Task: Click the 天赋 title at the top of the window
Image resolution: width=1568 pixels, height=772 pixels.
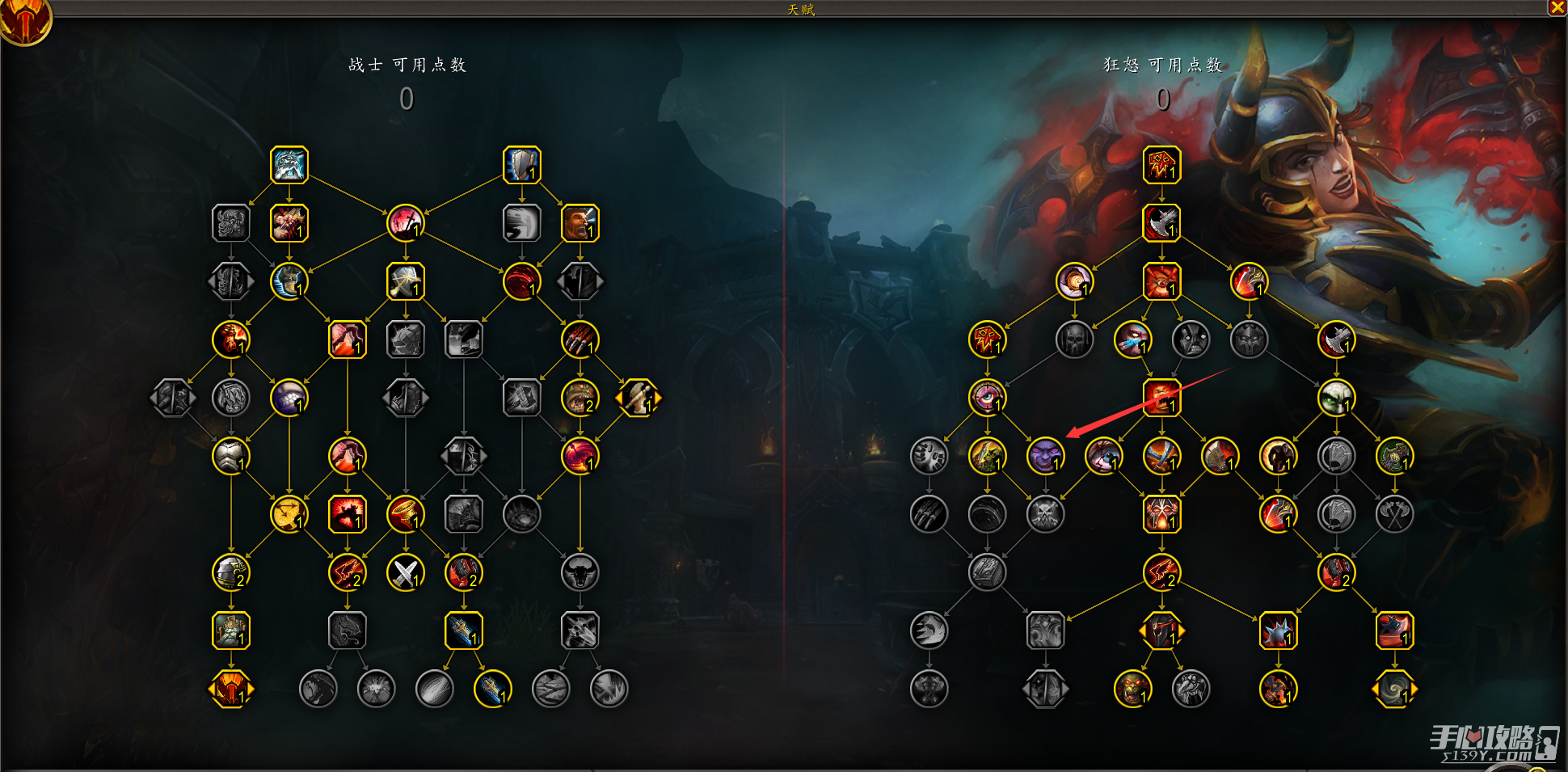Action: [x=801, y=10]
